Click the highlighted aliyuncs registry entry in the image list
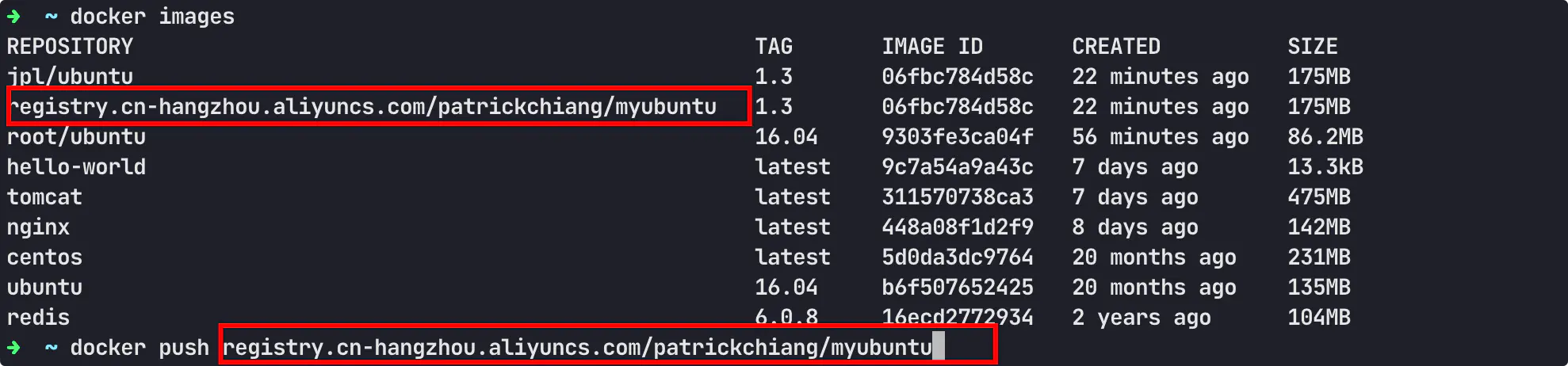The width and height of the screenshot is (1568, 366). (362, 107)
